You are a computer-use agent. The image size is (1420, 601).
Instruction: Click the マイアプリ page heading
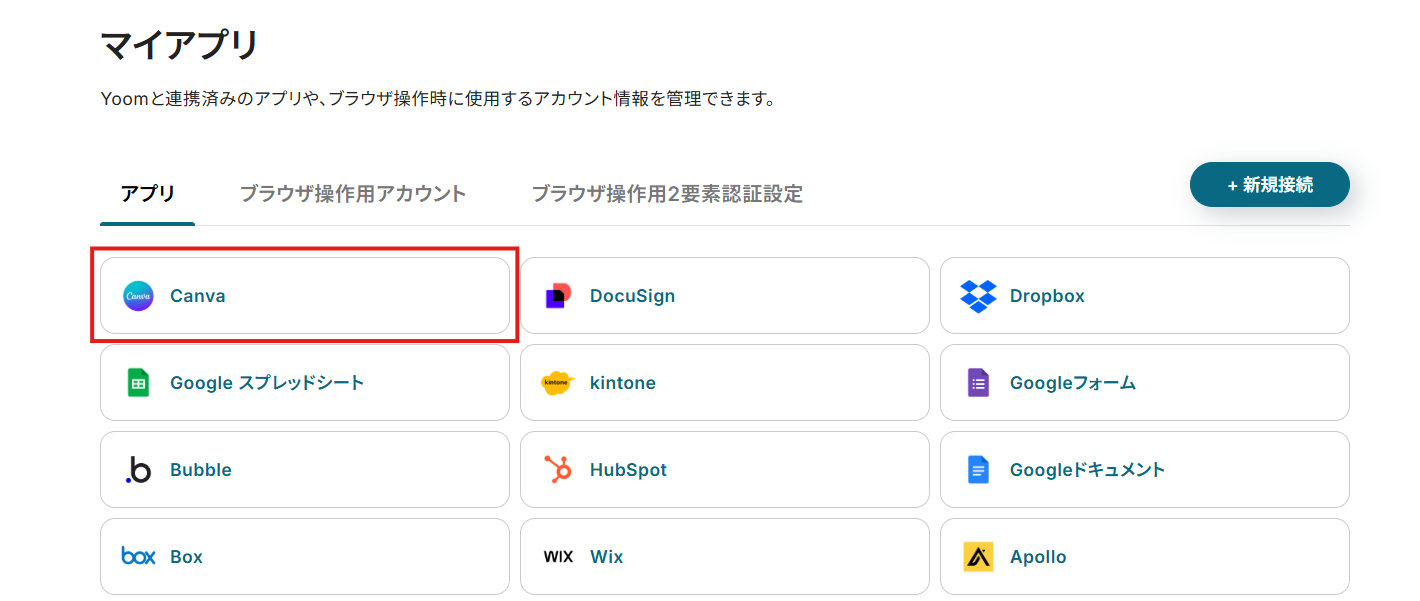pyautogui.click(x=180, y=45)
